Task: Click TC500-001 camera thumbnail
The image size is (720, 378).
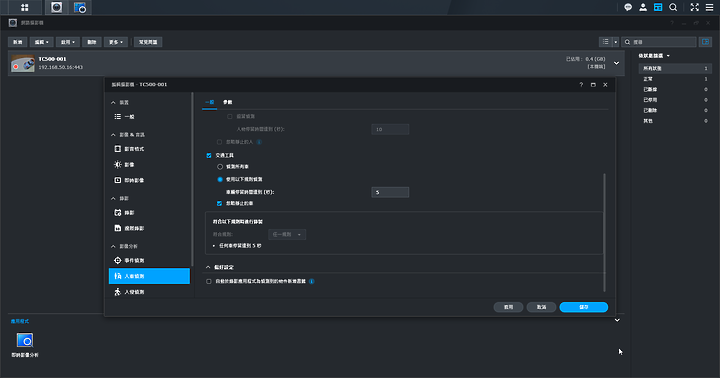Action: tap(22, 63)
